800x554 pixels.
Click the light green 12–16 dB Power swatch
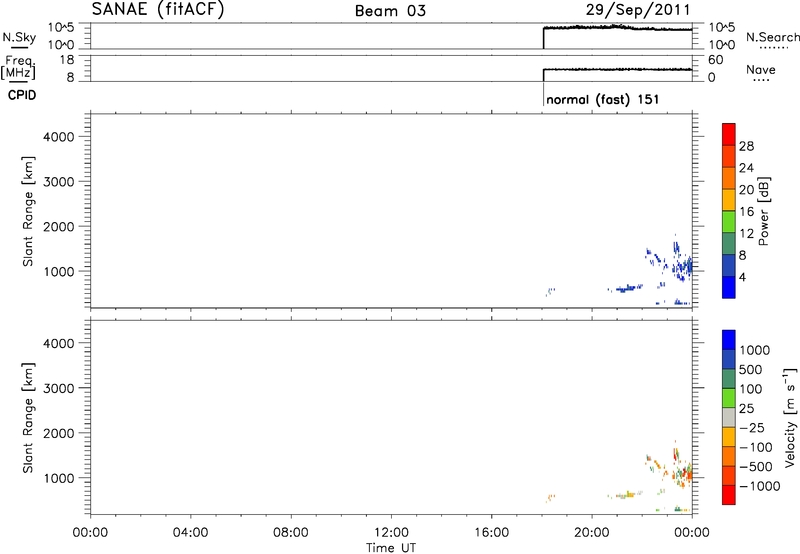(x=729, y=221)
